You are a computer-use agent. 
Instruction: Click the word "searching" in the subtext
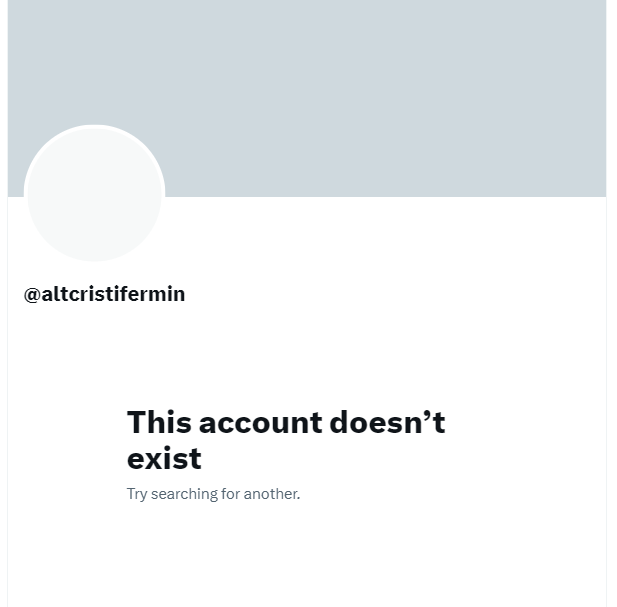tap(184, 494)
